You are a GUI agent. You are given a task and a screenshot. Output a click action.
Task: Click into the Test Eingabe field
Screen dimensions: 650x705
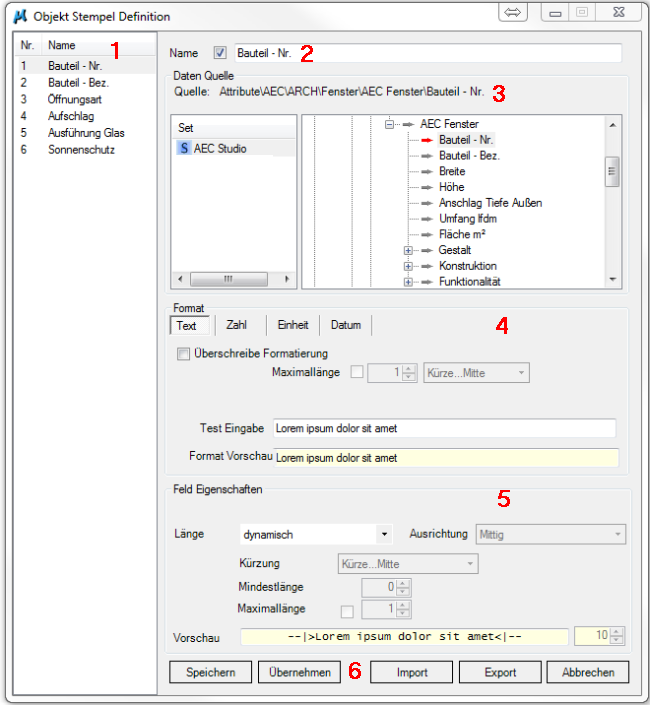(x=444, y=428)
